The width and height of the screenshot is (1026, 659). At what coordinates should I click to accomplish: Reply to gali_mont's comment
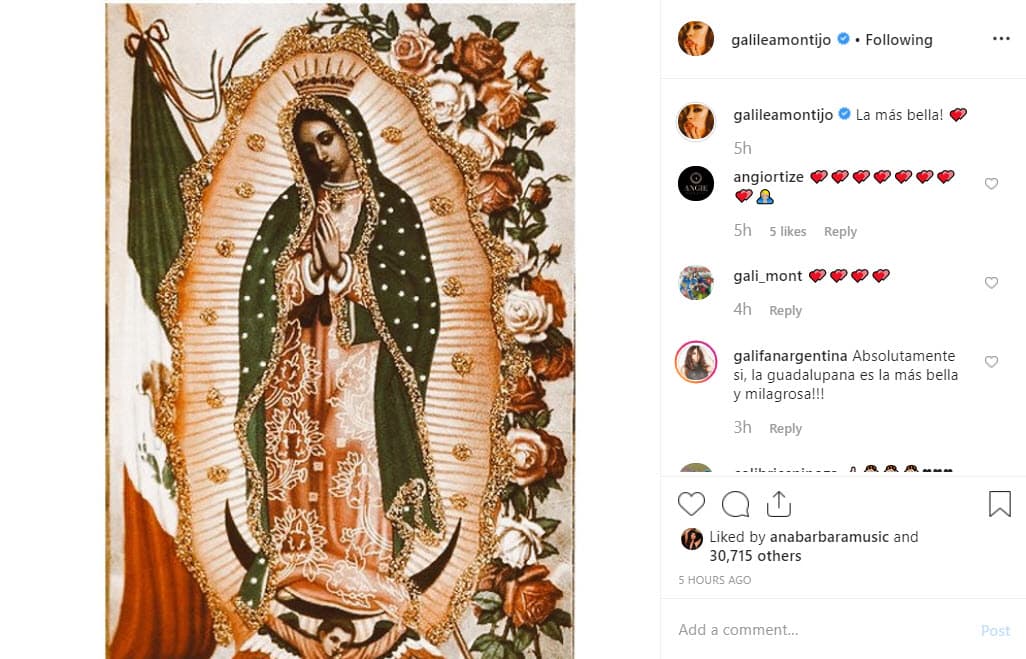click(785, 310)
